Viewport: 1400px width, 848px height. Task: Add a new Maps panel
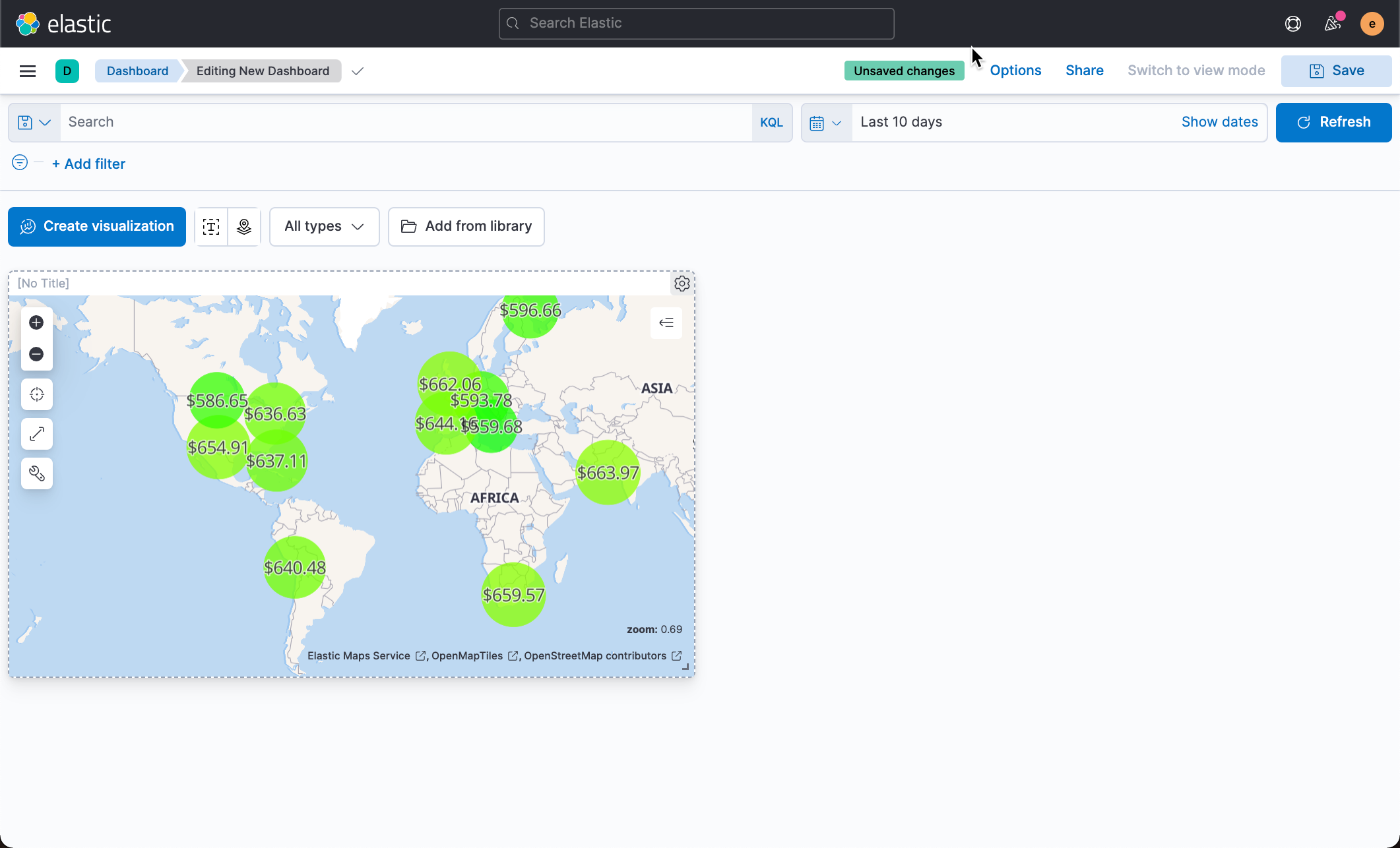click(244, 227)
